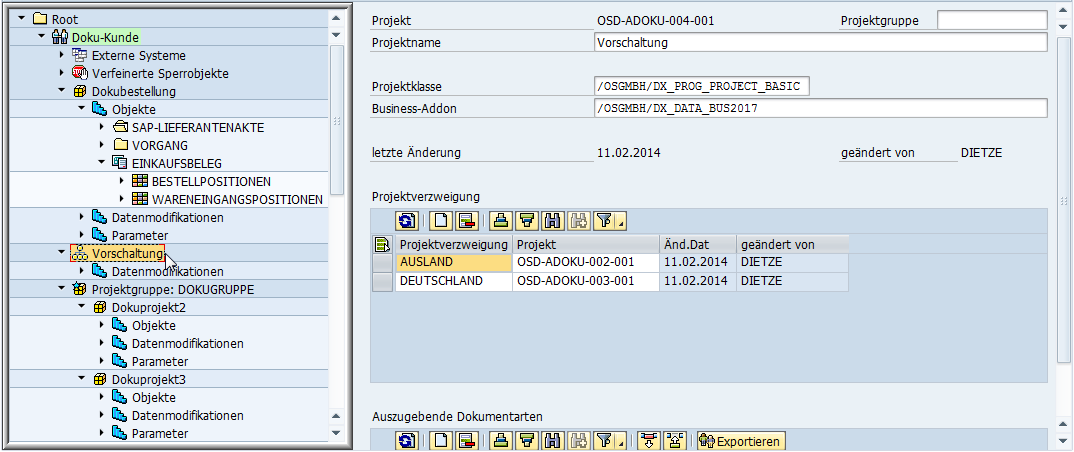
Task: Sort ascending in Projektverzweigung toolbar
Action: [x=501, y=221]
